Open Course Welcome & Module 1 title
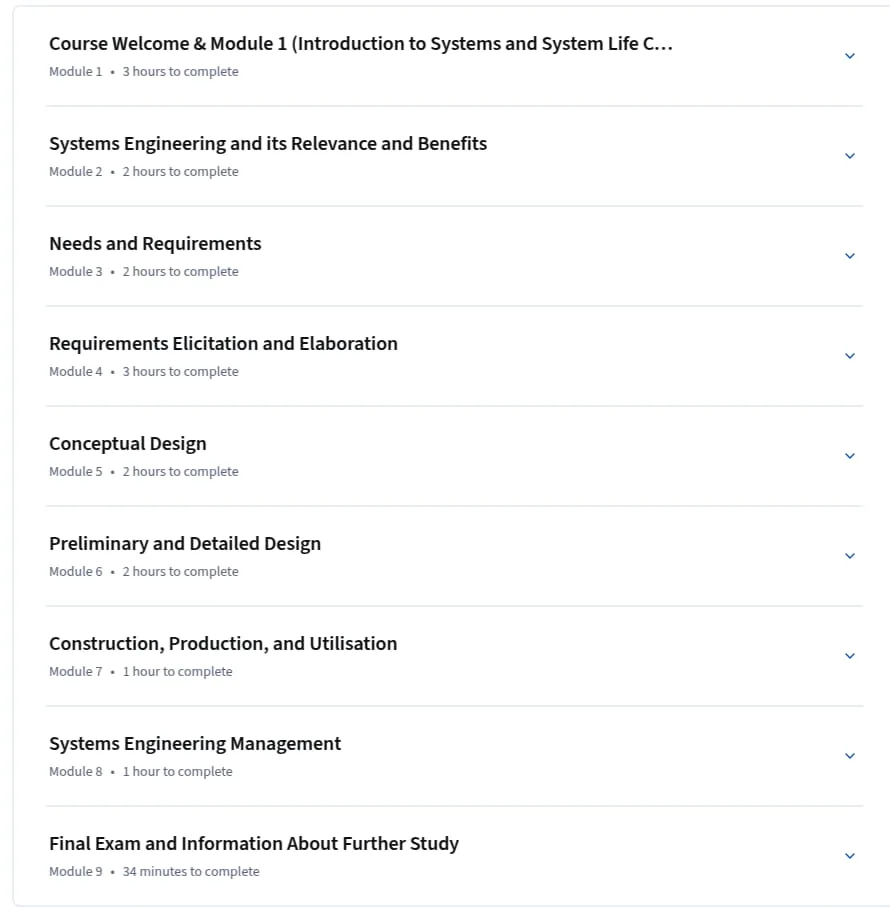Screen dimensions: 890x907 pyautogui.click(x=361, y=44)
